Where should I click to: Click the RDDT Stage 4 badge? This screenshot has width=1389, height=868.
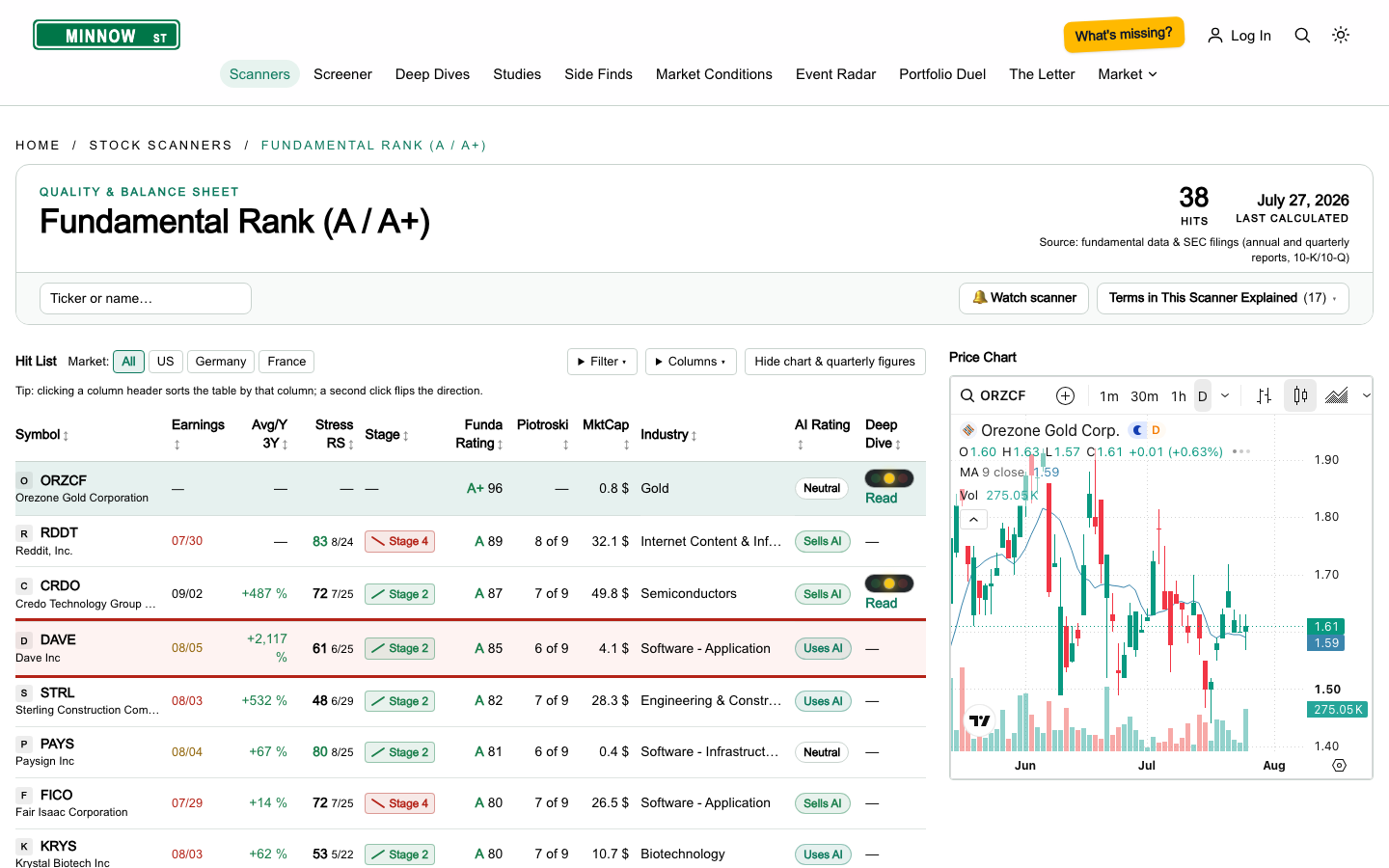399,541
